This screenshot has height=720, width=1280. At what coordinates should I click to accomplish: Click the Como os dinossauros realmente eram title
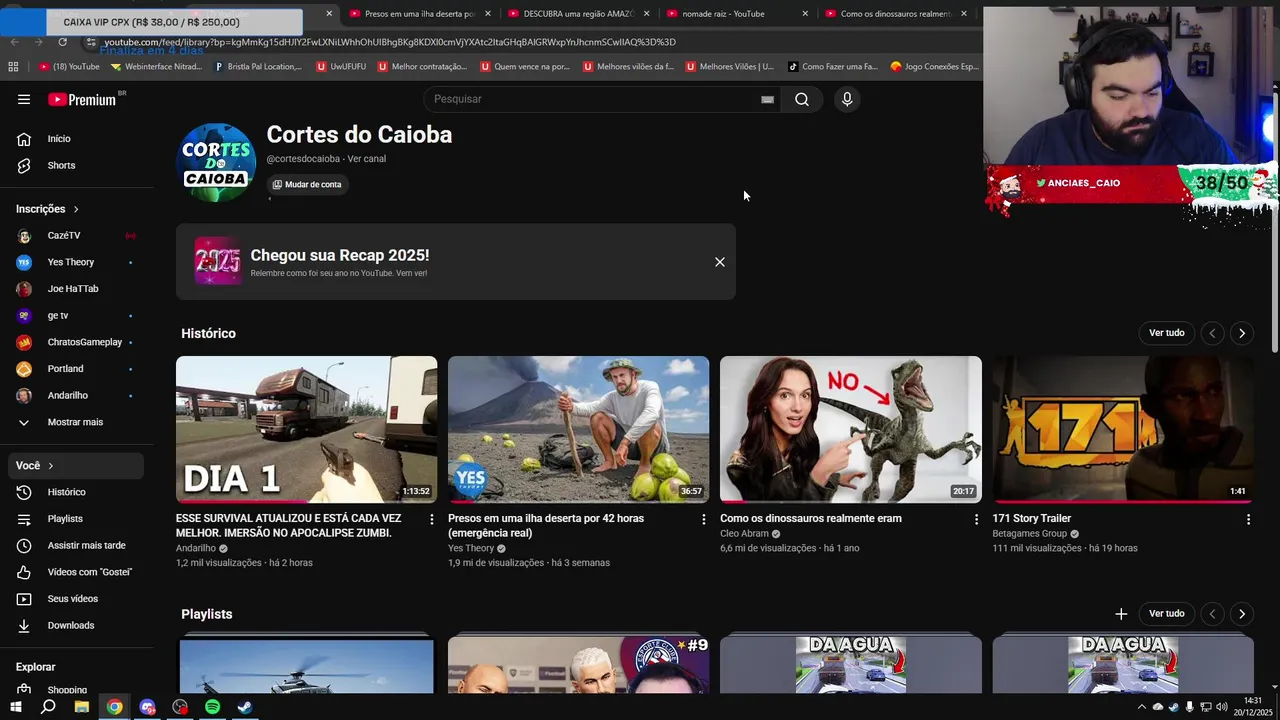pos(811,518)
